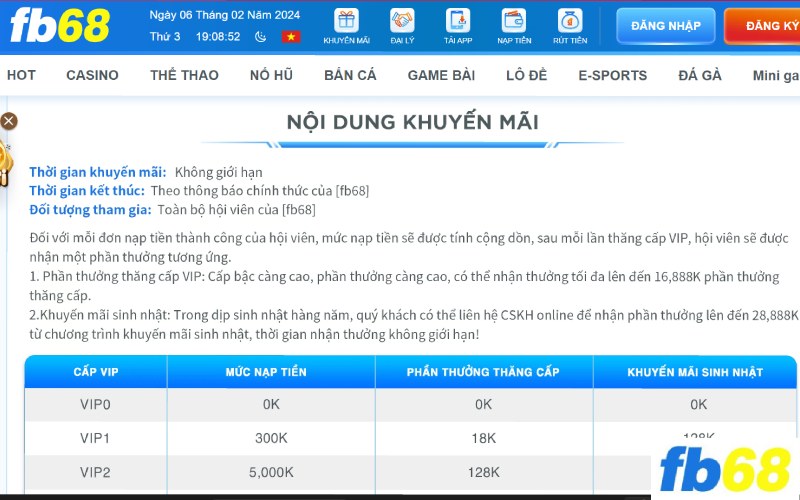Click the VIP0 table cell
Viewport: 800px width, 500px height.
95,405
